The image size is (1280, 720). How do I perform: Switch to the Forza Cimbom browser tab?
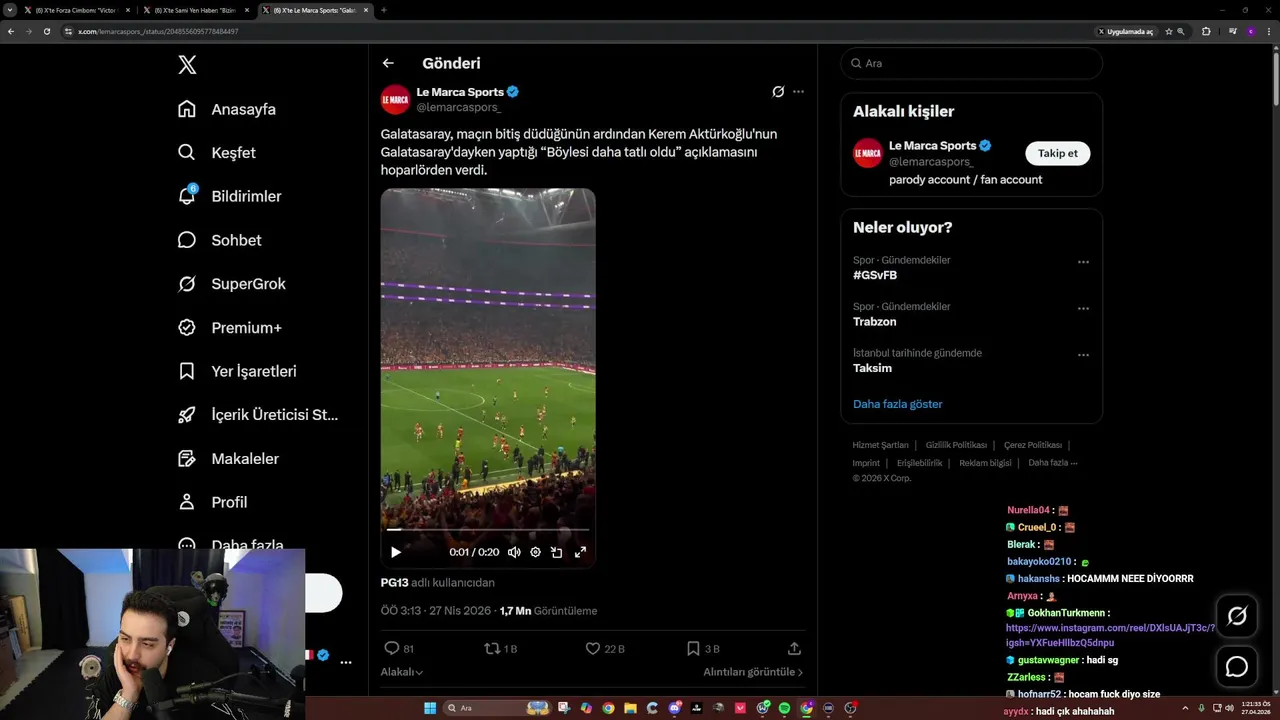point(77,10)
